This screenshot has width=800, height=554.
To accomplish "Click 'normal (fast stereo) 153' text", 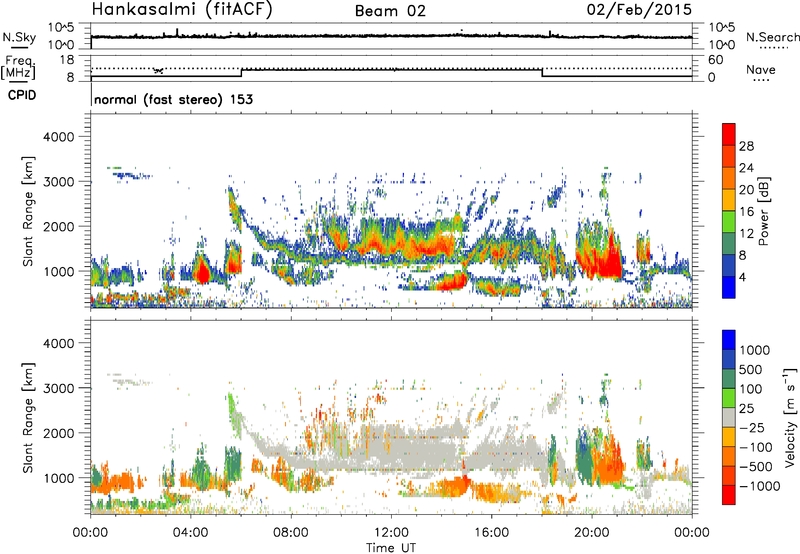I will coord(173,100).
